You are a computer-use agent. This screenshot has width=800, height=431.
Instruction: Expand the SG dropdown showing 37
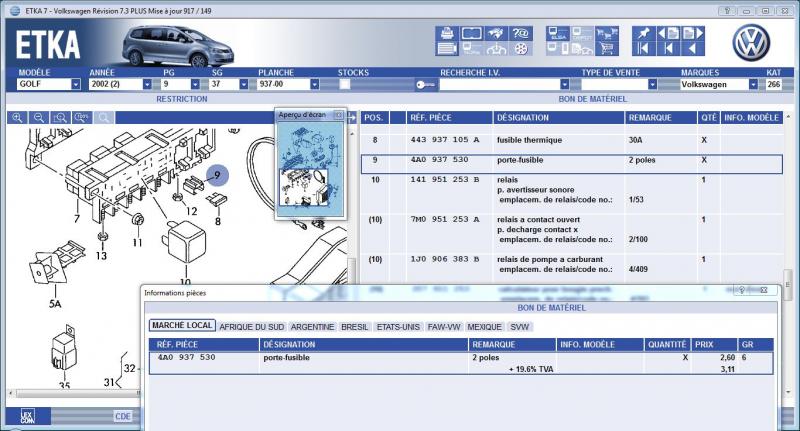point(243,84)
